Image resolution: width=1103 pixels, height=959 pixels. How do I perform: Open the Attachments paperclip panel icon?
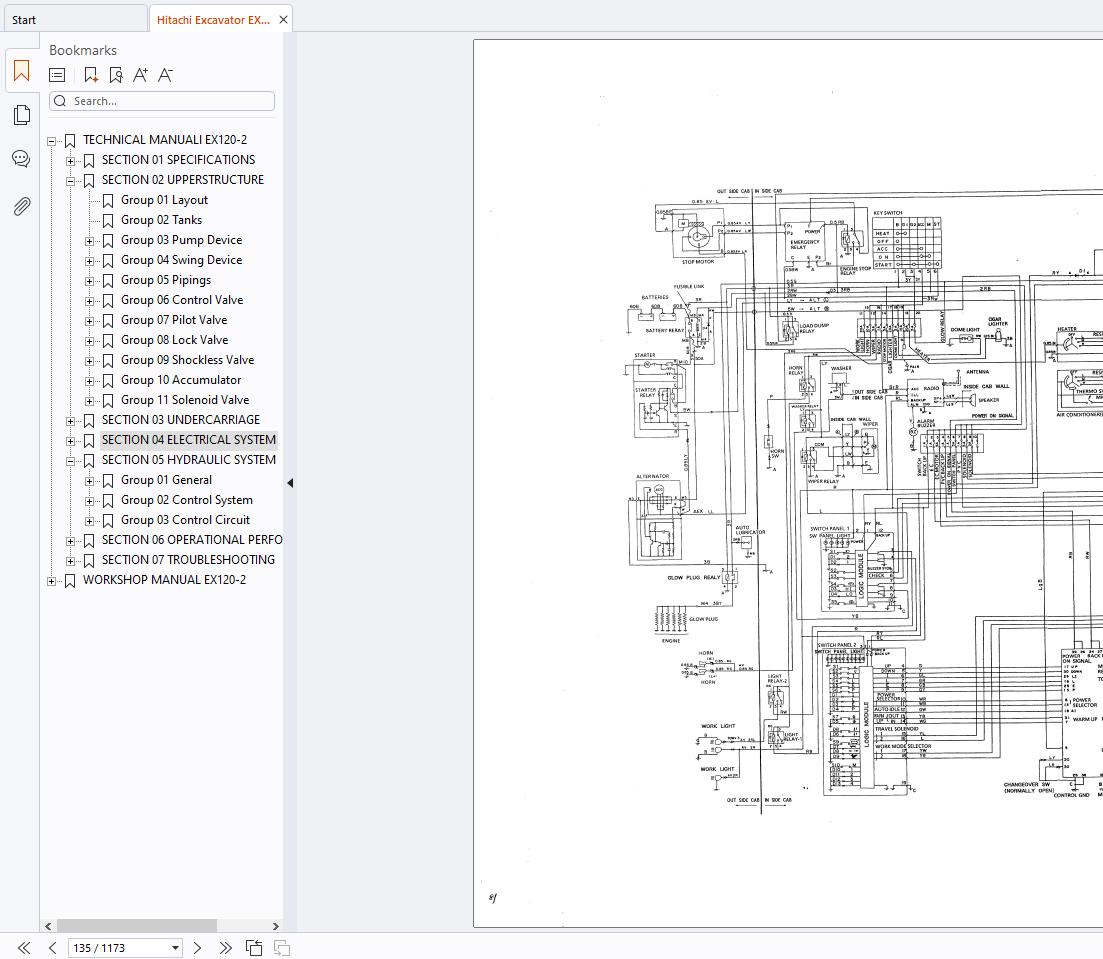click(x=22, y=206)
